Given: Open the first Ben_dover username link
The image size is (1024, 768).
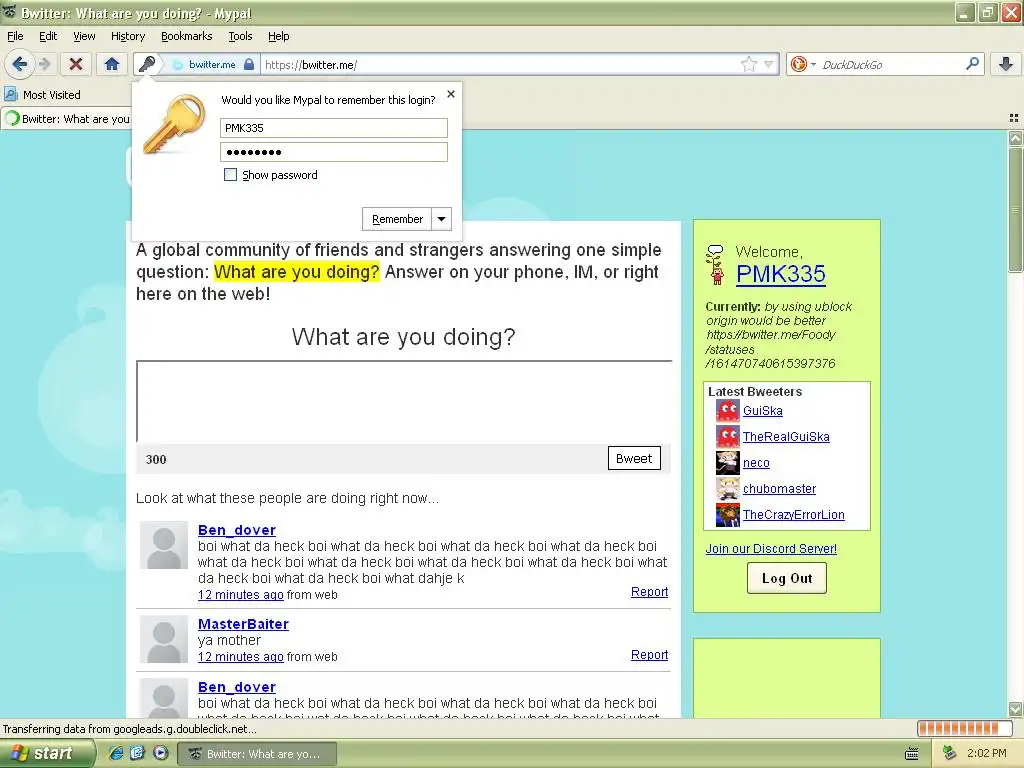Looking at the screenshot, I should (237, 530).
